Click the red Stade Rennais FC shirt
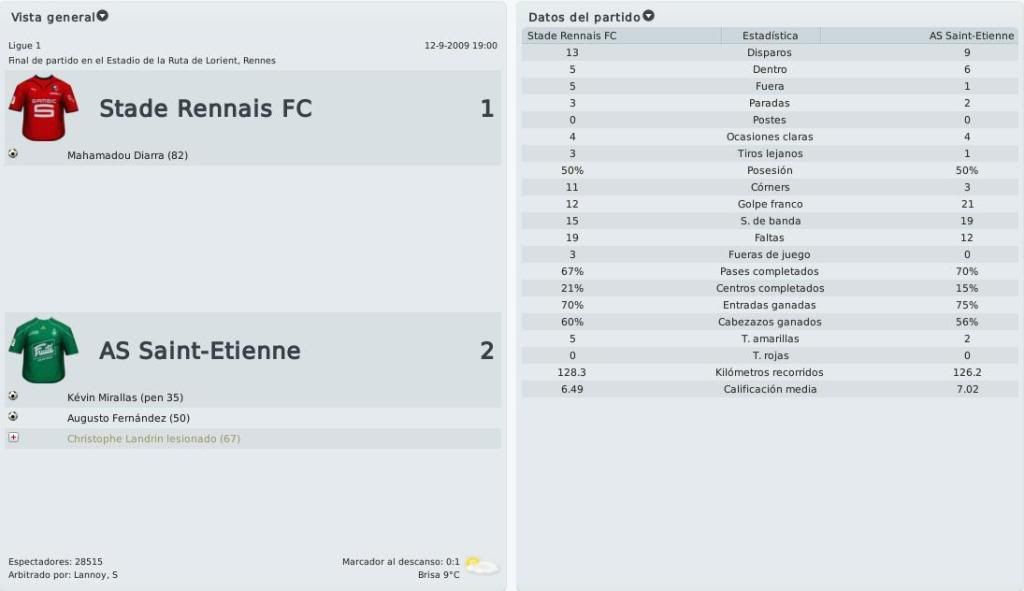 (44, 108)
